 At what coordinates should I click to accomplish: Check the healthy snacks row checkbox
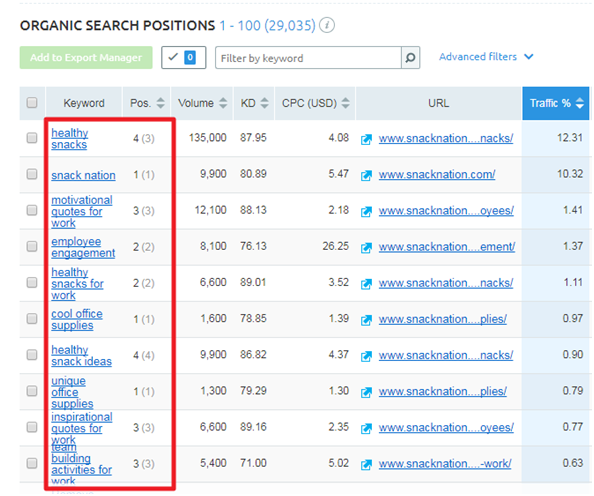[x=32, y=138]
